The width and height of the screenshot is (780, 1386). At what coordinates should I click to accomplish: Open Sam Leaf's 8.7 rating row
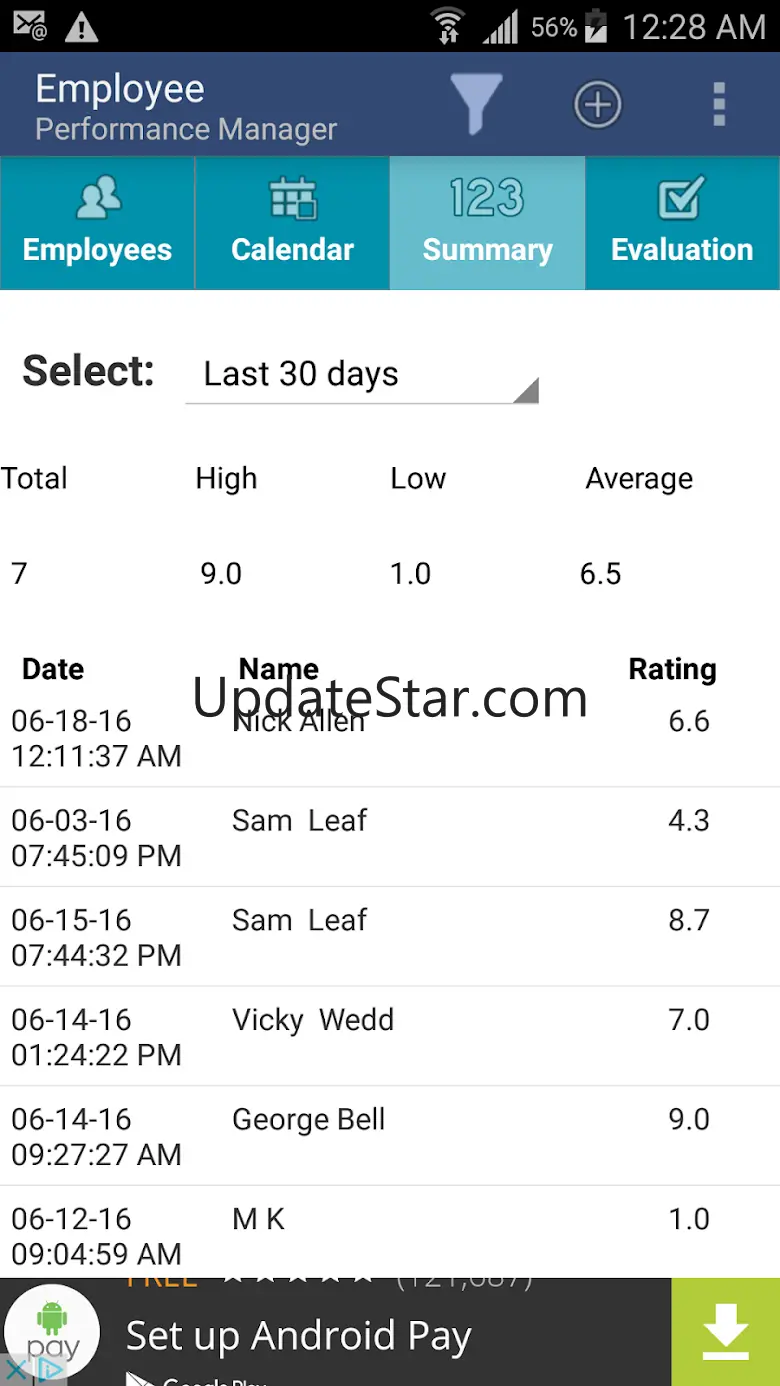[x=390, y=938]
